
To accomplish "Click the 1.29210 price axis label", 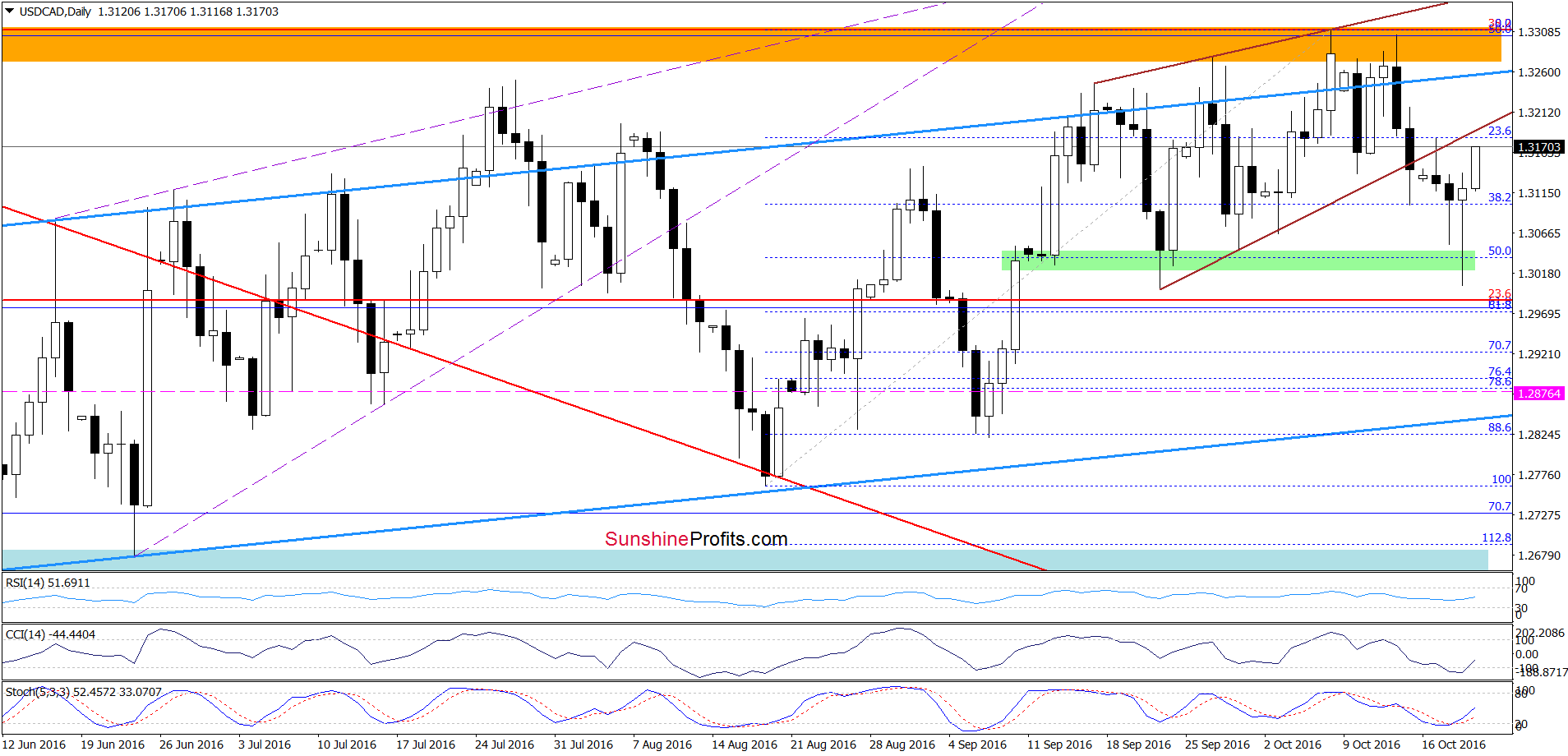I will tap(1539, 354).
